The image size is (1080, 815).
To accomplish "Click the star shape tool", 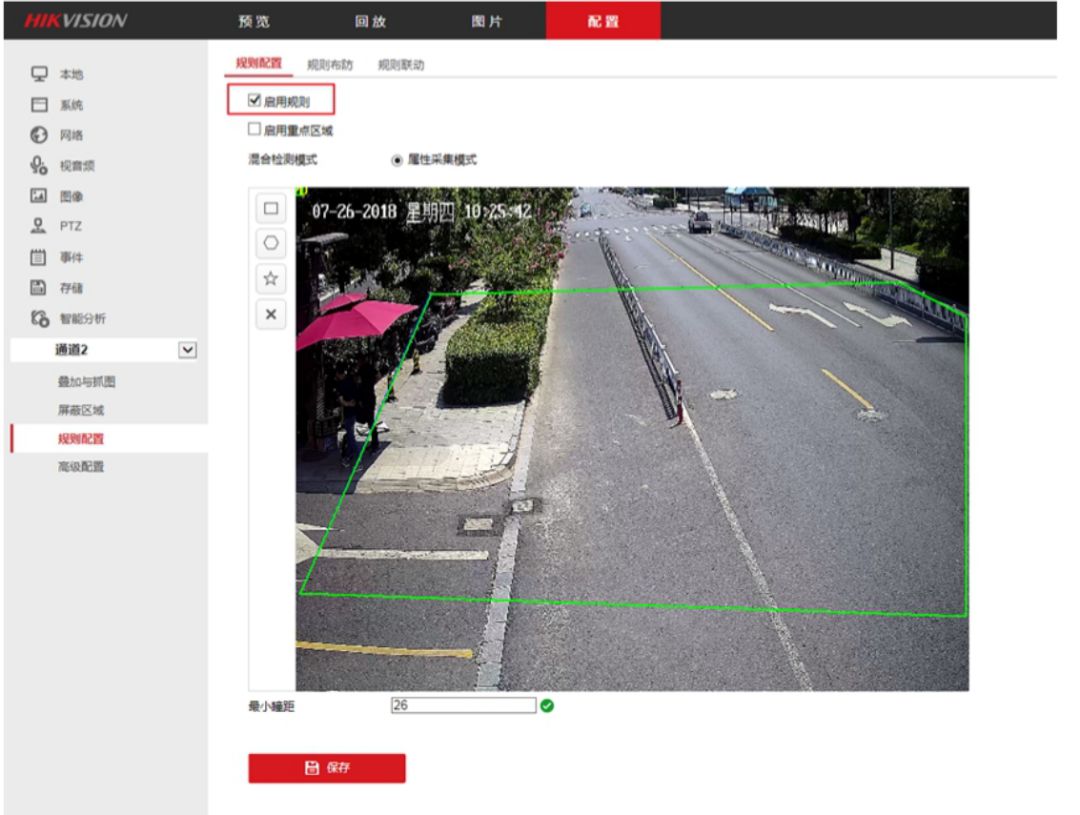I will (270, 279).
